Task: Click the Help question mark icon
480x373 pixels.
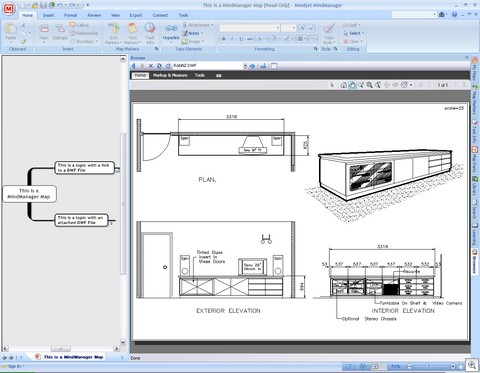Action: tap(454, 15)
